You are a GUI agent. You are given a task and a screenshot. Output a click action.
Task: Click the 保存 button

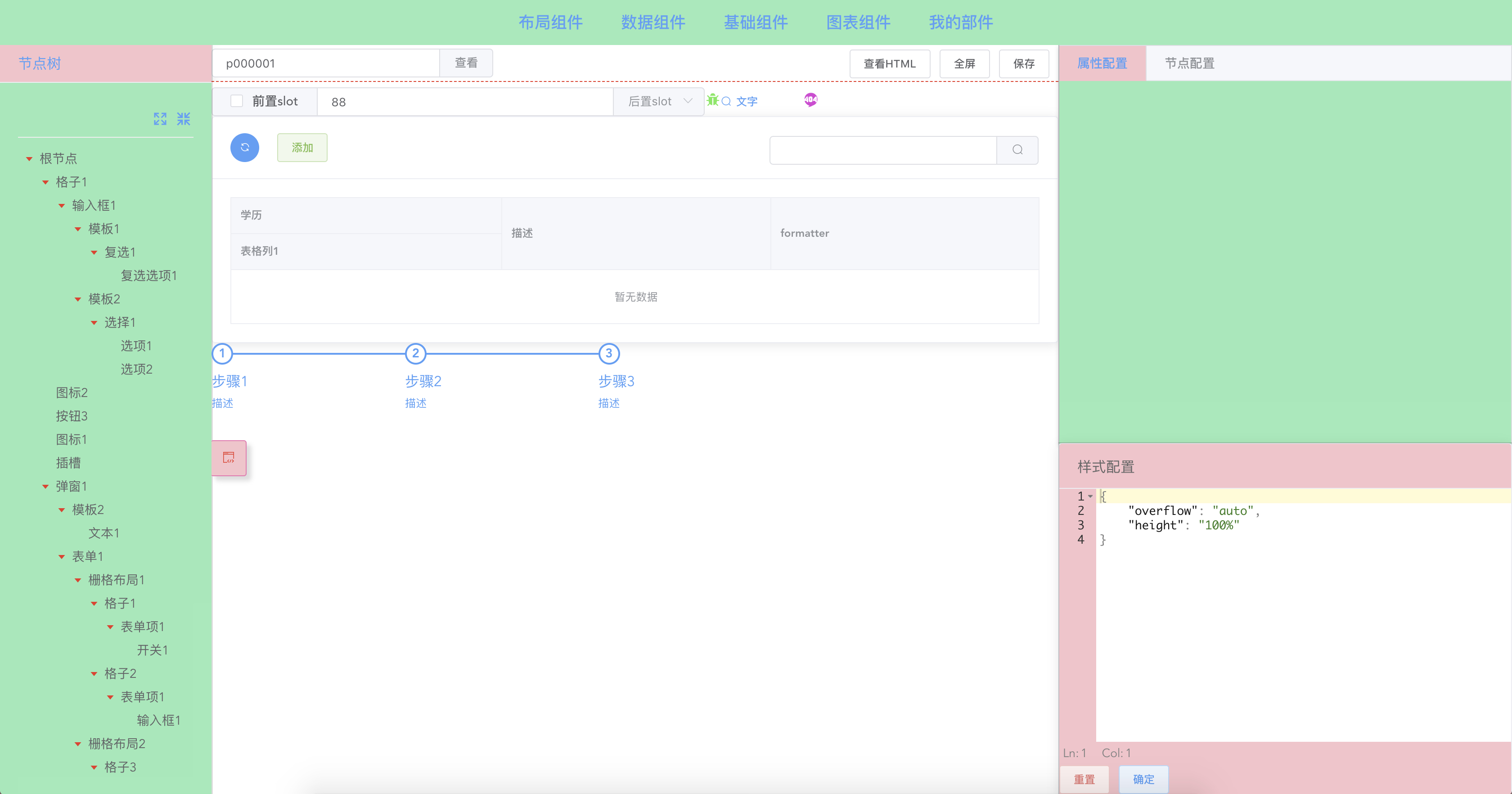click(1024, 63)
